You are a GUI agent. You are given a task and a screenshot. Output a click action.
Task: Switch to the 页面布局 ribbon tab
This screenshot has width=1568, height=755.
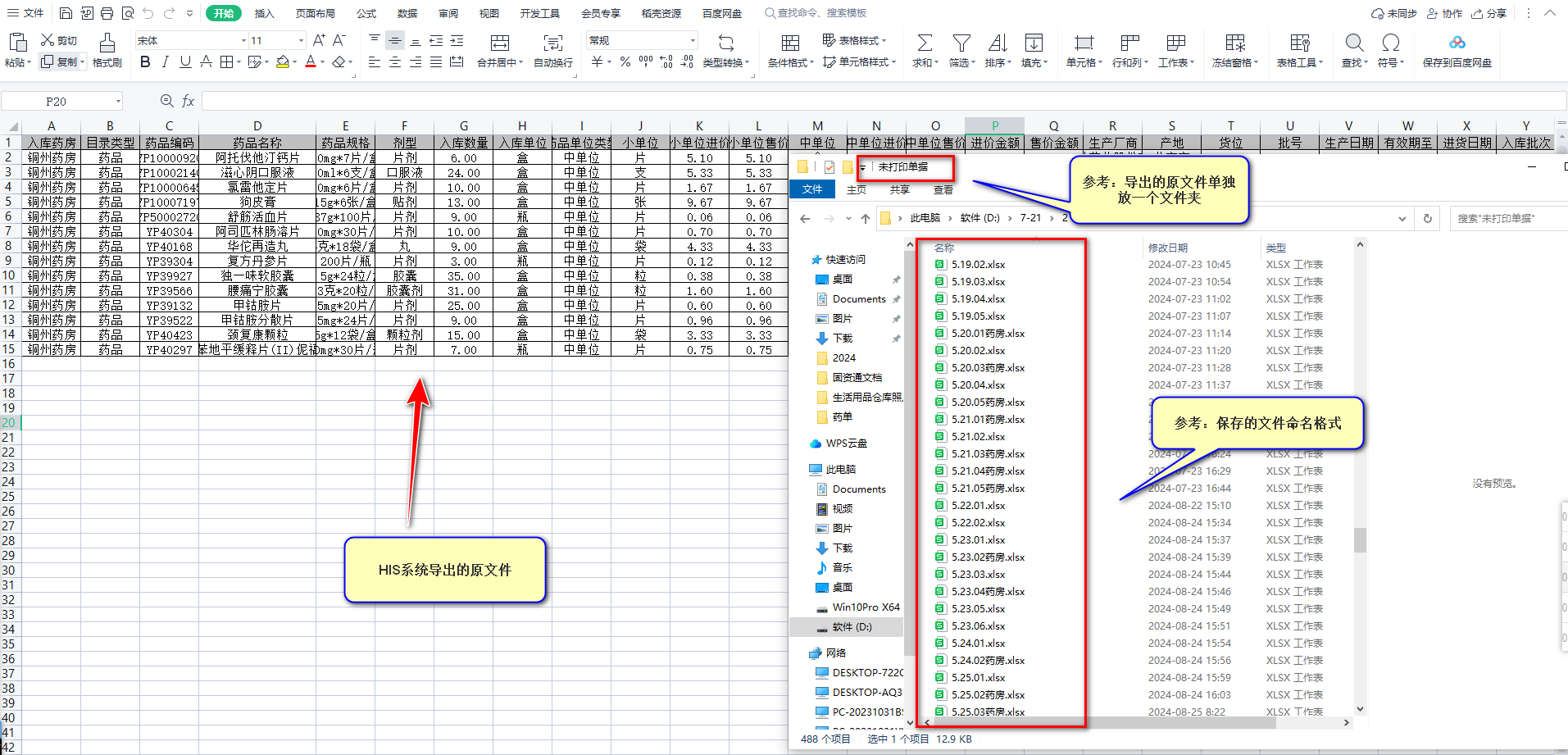(x=316, y=13)
